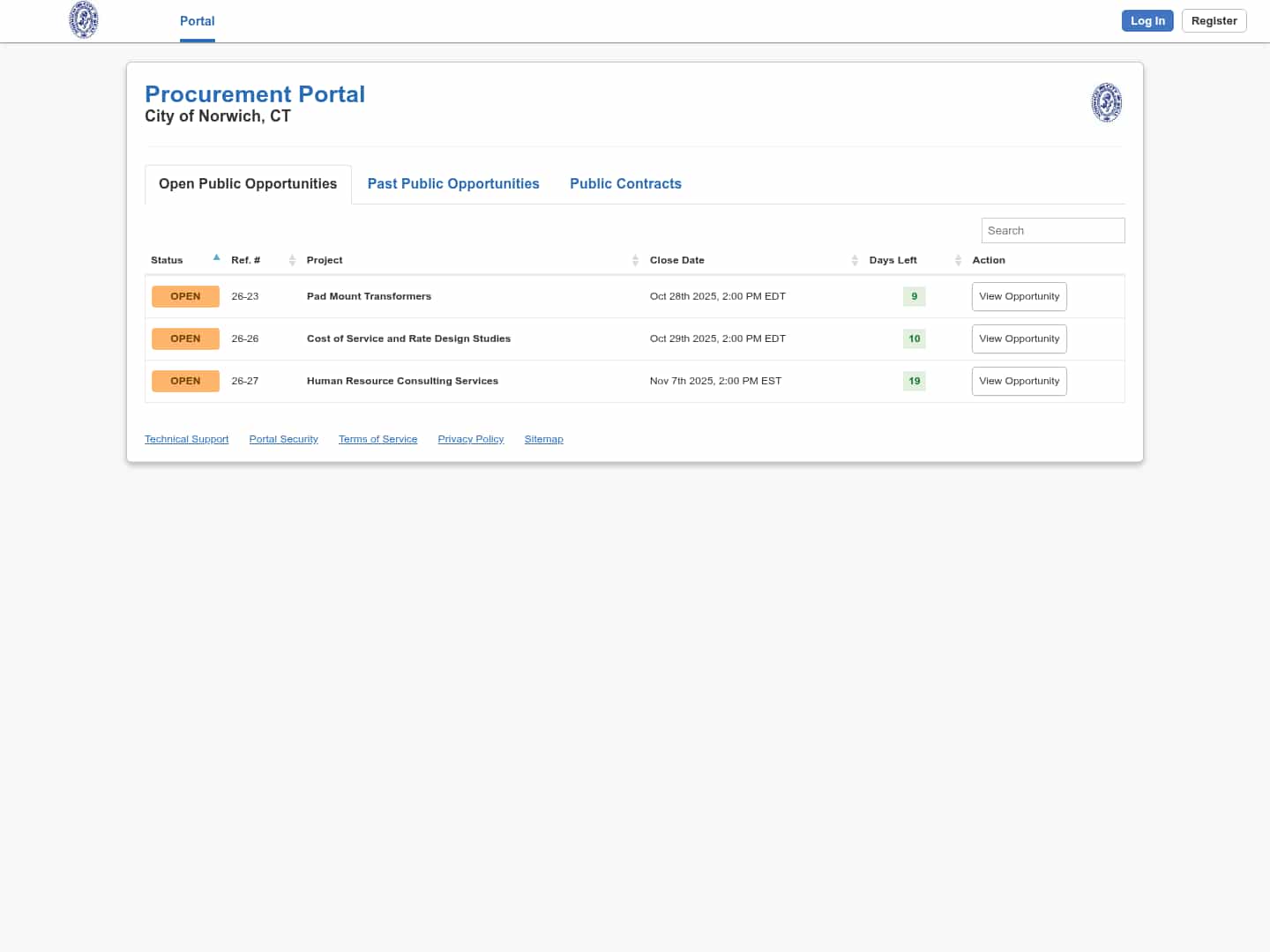
Task: Switch to Past Public Opportunities tab
Action: 453,183
